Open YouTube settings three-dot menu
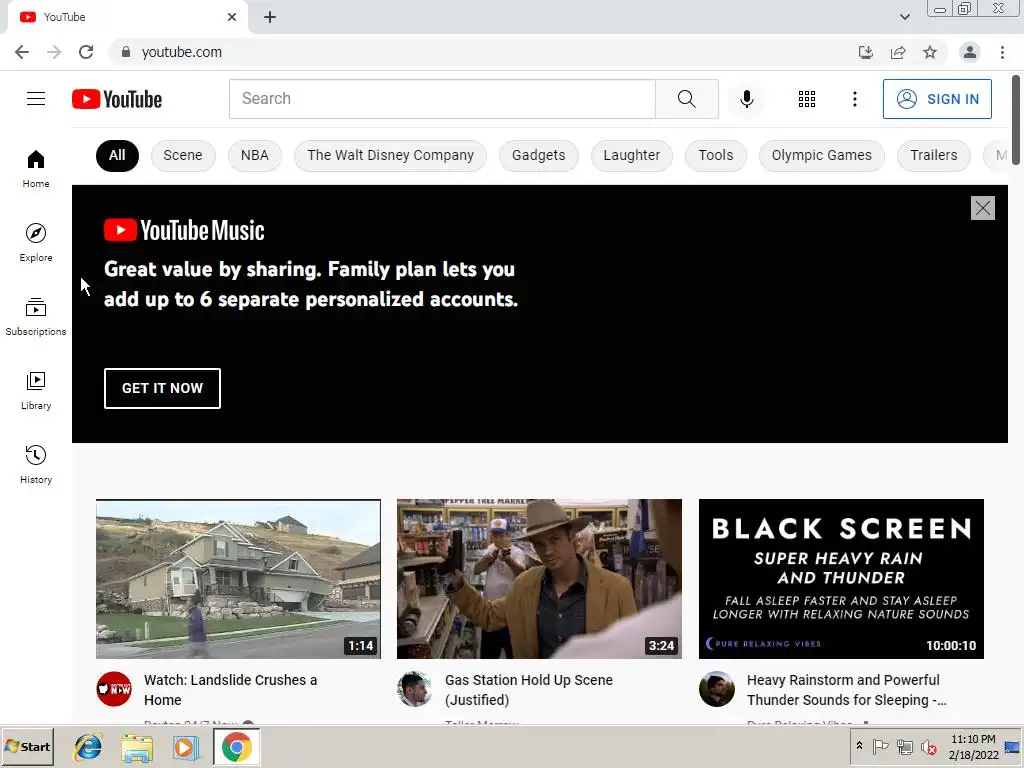Image resolution: width=1024 pixels, height=768 pixels. [x=854, y=99]
